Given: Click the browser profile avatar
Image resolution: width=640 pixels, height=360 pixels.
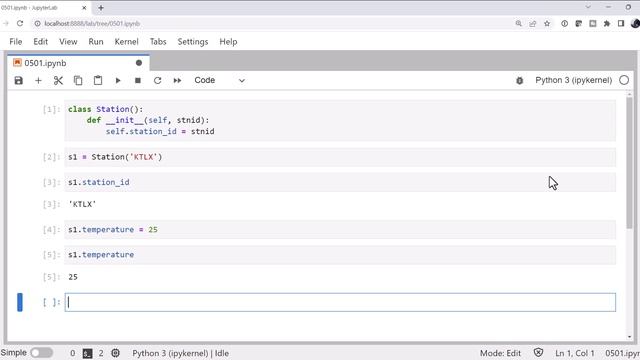Looking at the screenshot, I should [635, 24].
